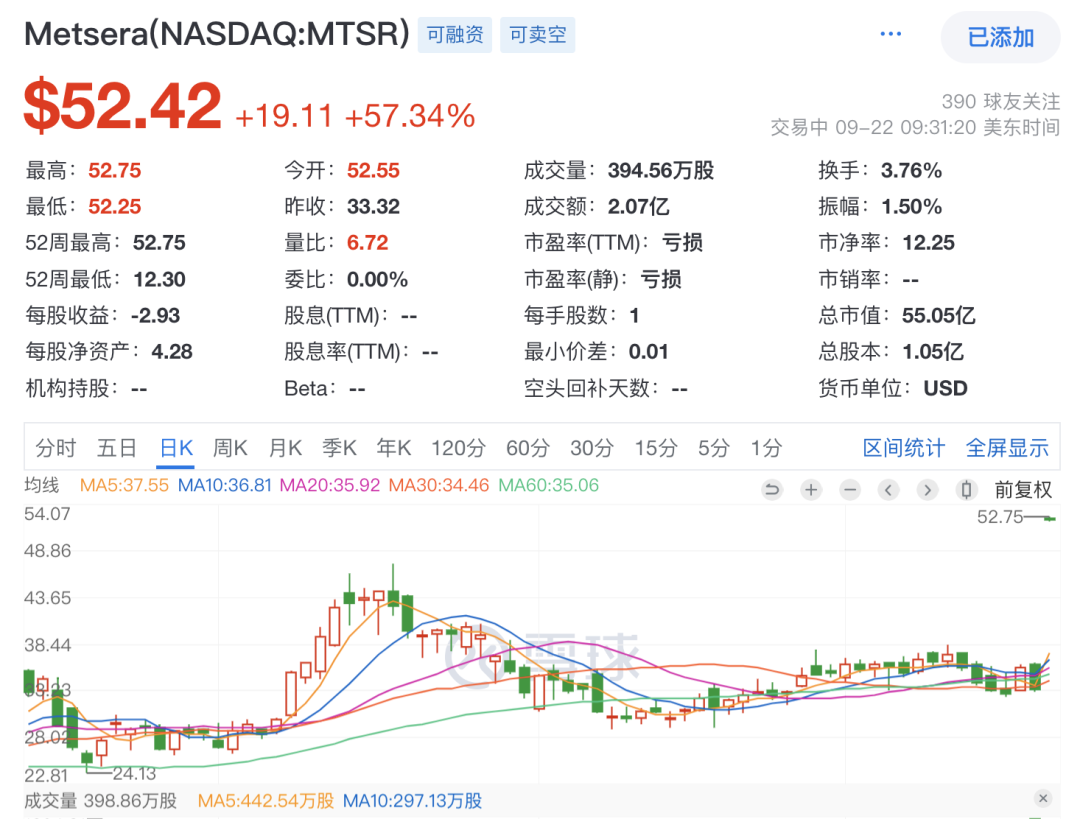Select the 30分 chart tab
Viewport: 1080px width, 819px height.
pos(592,448)
